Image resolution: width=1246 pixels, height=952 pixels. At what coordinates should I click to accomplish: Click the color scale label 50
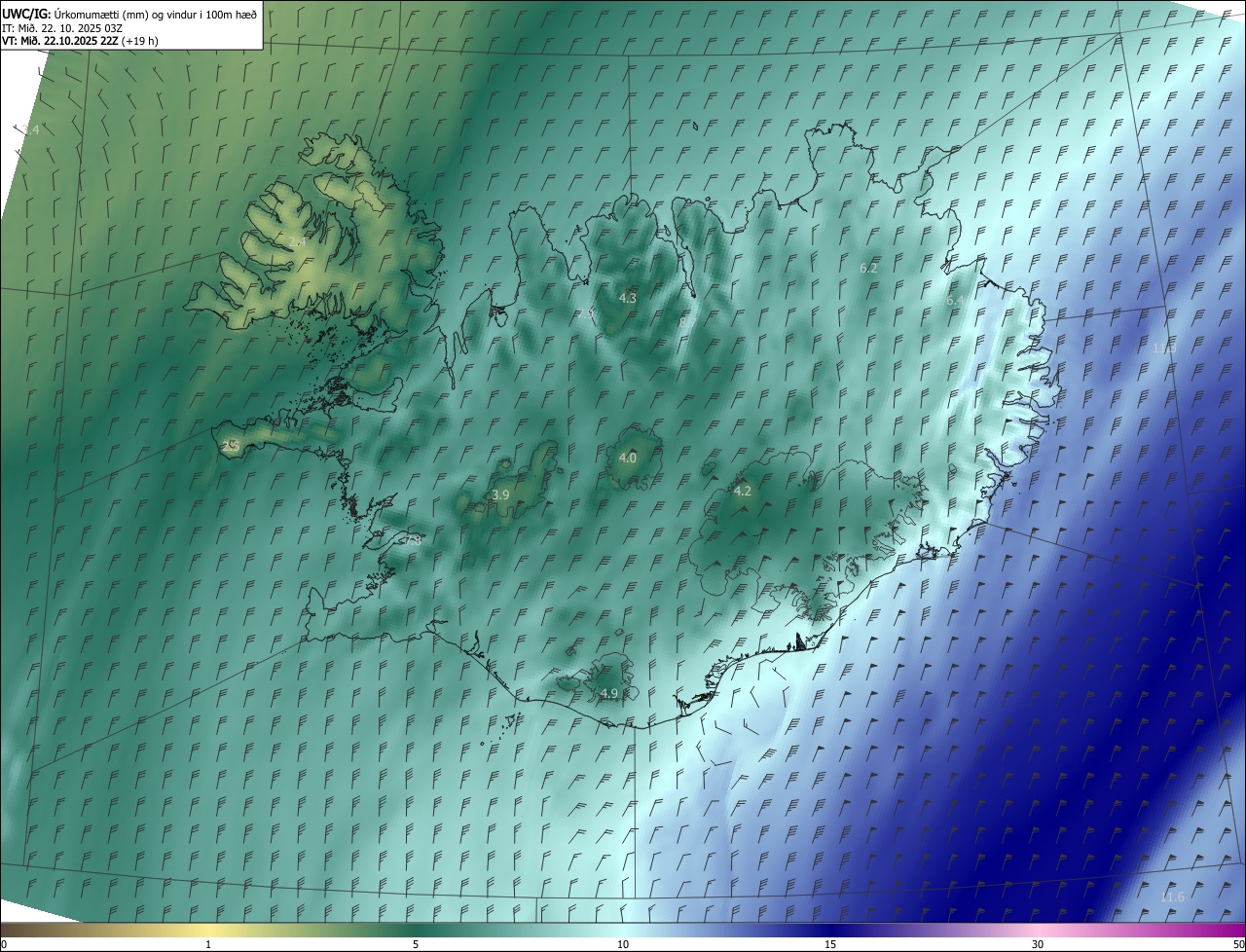pos(1237,944)
